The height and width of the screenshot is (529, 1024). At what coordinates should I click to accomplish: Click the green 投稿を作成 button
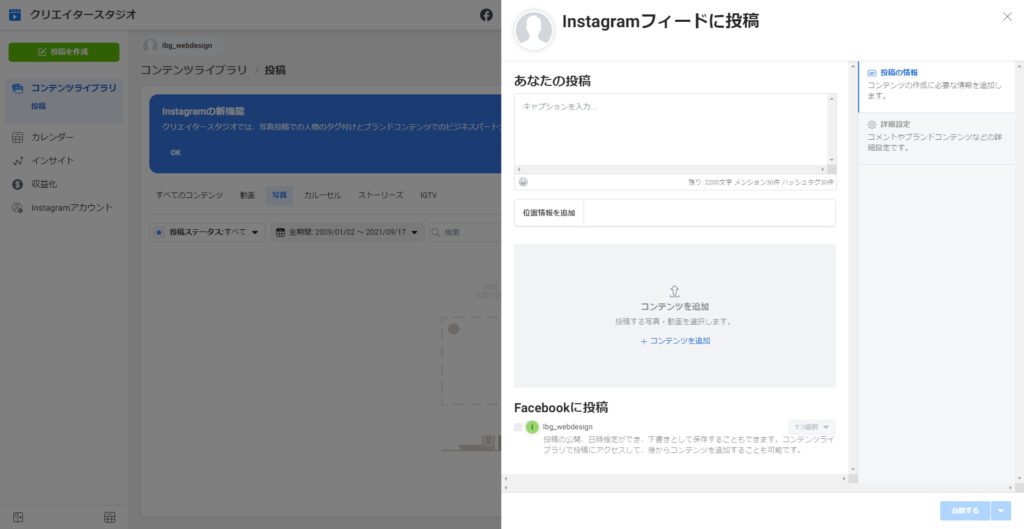tap(64, 52)
